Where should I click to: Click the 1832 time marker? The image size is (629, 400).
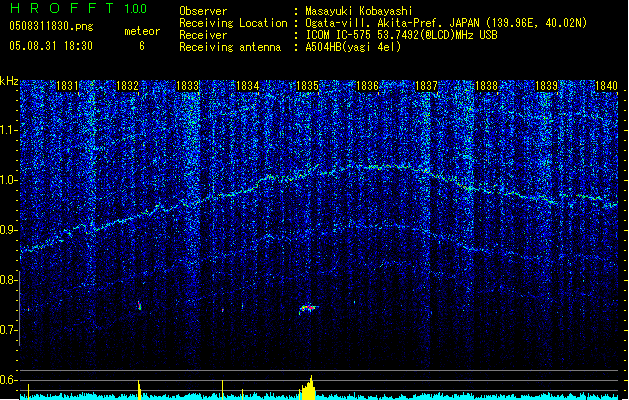pos(127,86)
